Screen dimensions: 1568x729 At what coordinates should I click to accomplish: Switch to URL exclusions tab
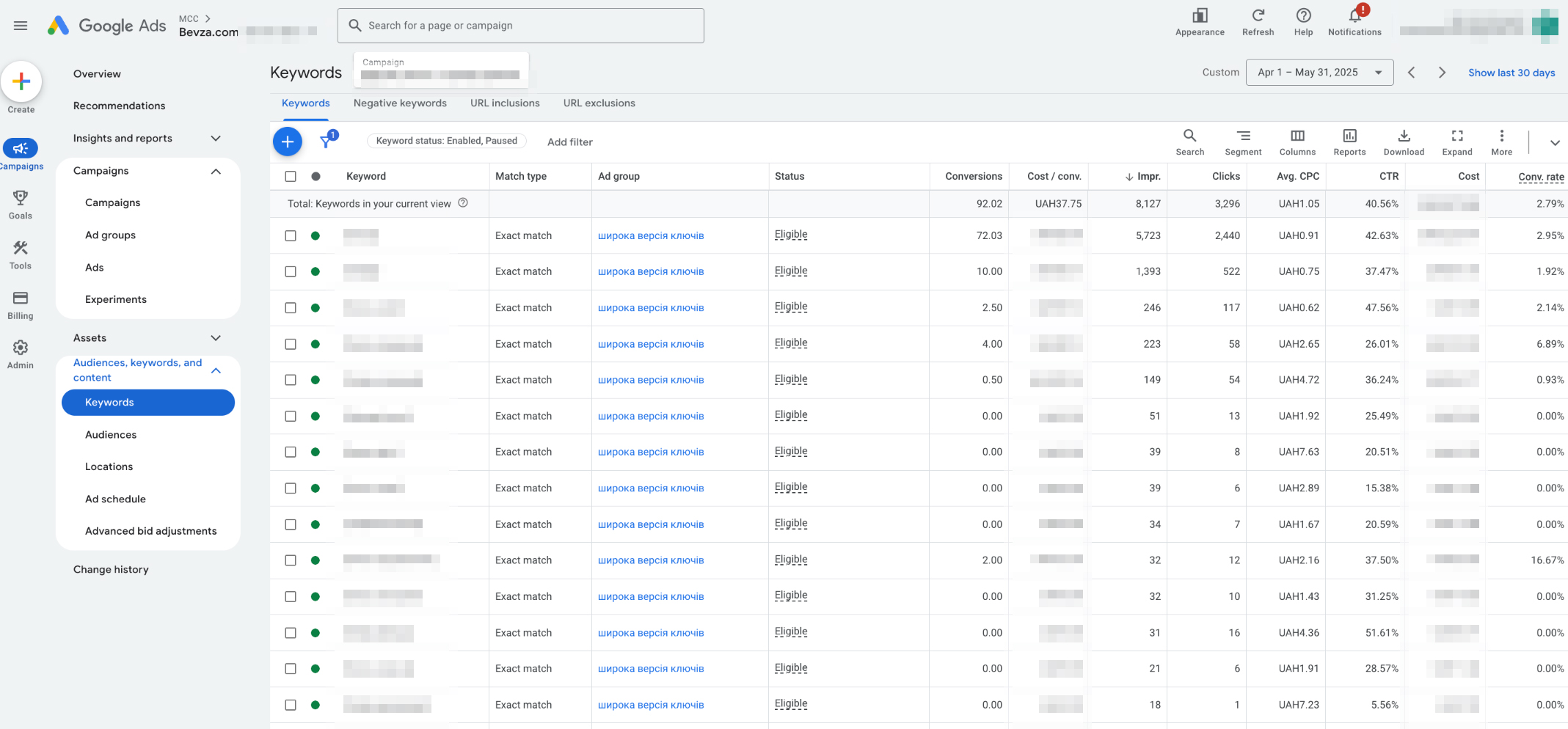[599, 103]
